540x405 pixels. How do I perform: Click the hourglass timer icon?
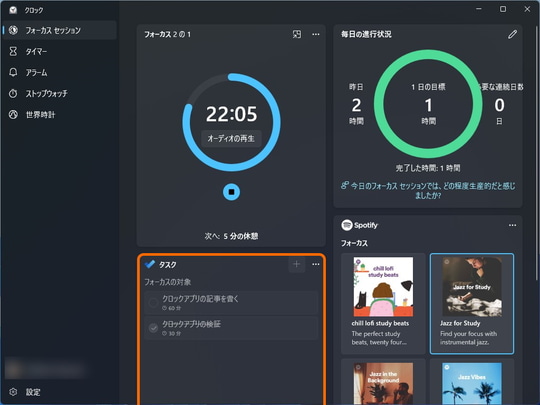coord(13,52)
